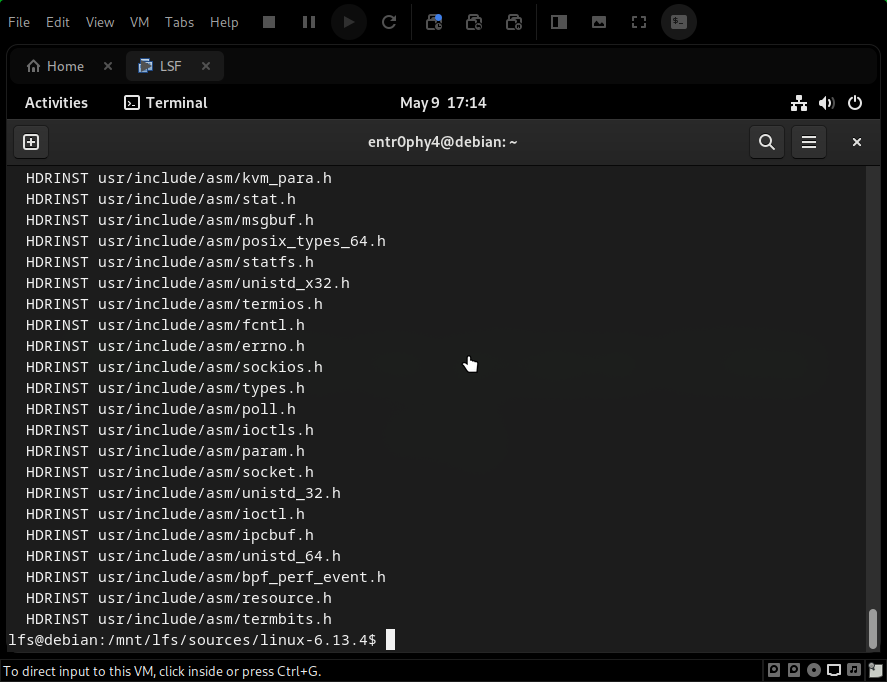Image resolution: width=887 pixels, height=682 pixels.
Task: Power off the virtual machine
Action: 268,21
